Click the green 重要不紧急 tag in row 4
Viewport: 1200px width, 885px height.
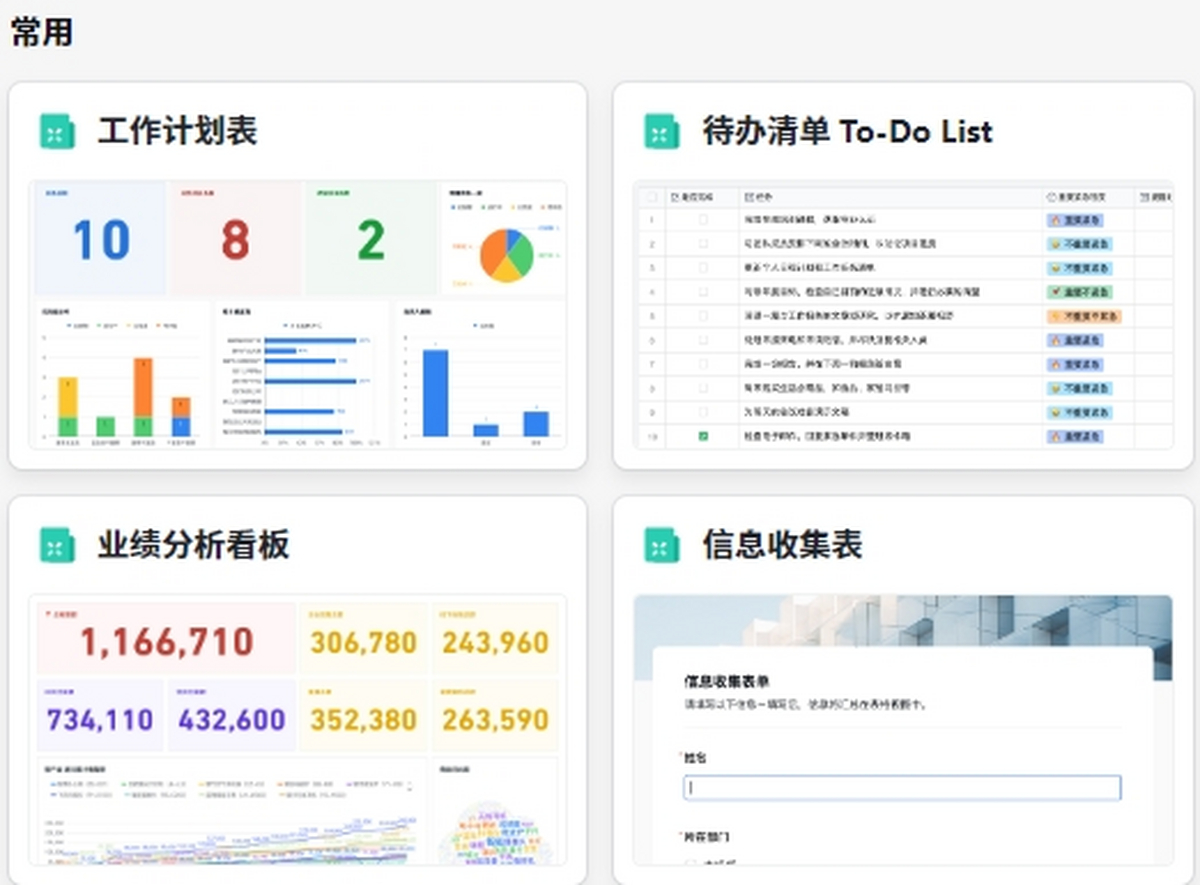[x=1079, y=292]
